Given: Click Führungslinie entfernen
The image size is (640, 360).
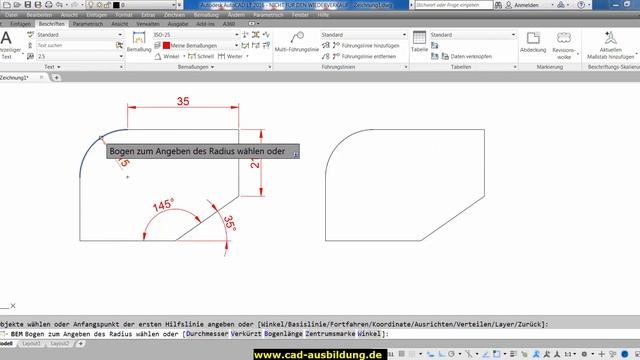Looking at the screenshot, I should coord(364,56).
